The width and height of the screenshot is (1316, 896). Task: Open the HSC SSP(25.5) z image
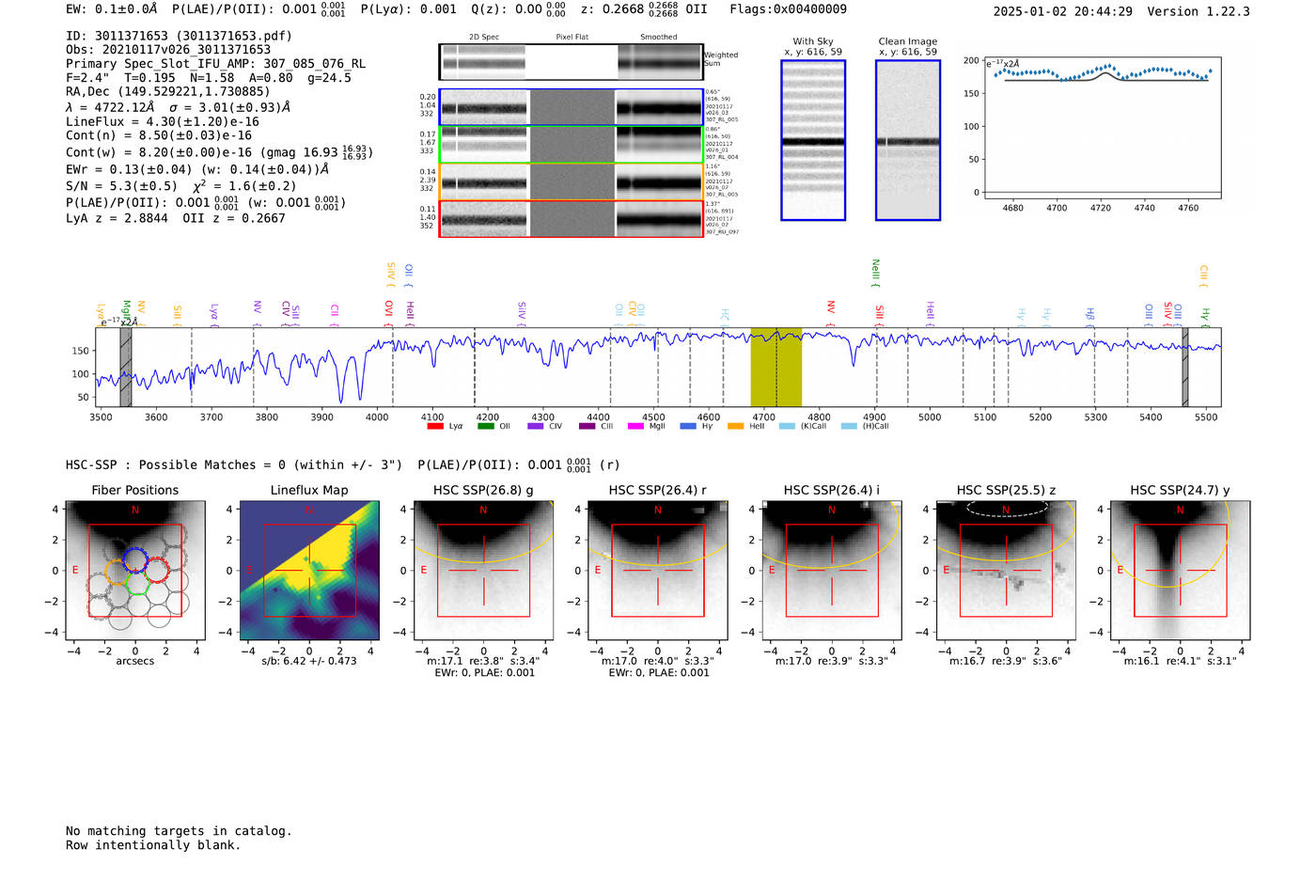[x=1006, y=570]
